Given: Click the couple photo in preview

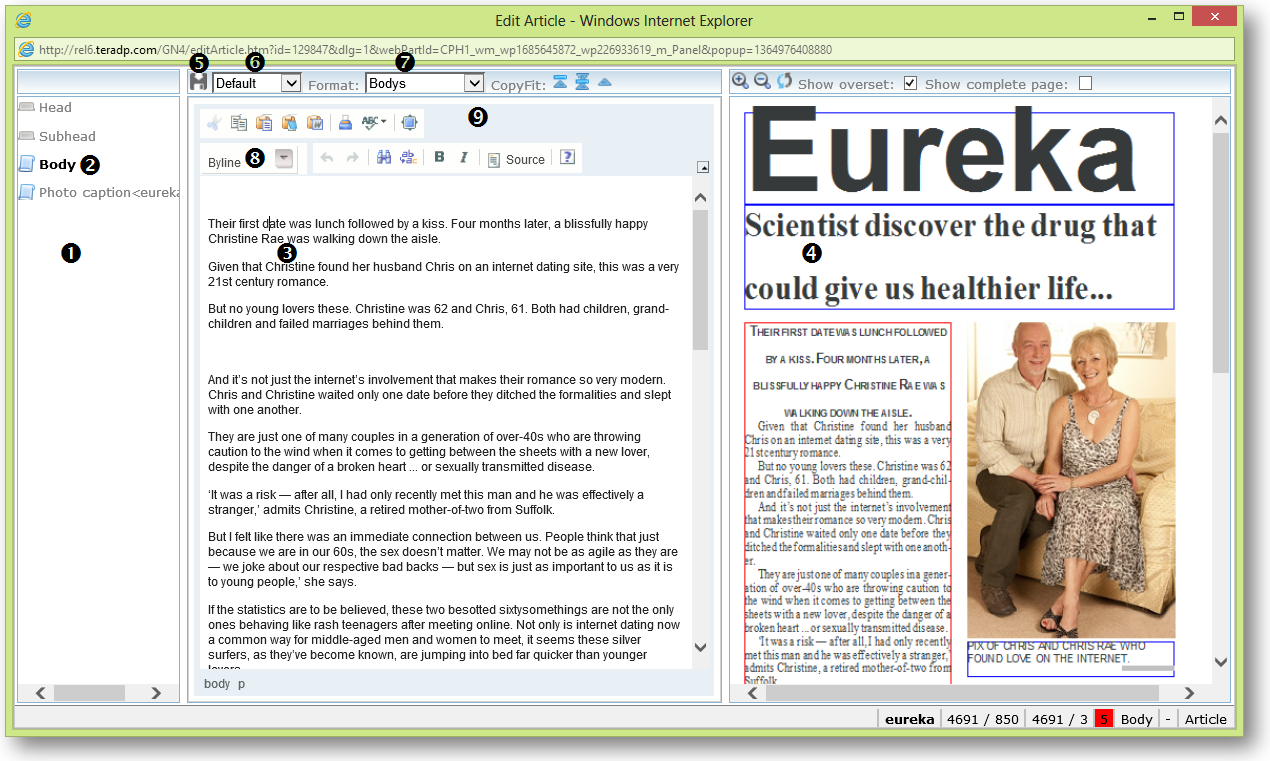Looking at the screenshot, I should (1071, 480).
